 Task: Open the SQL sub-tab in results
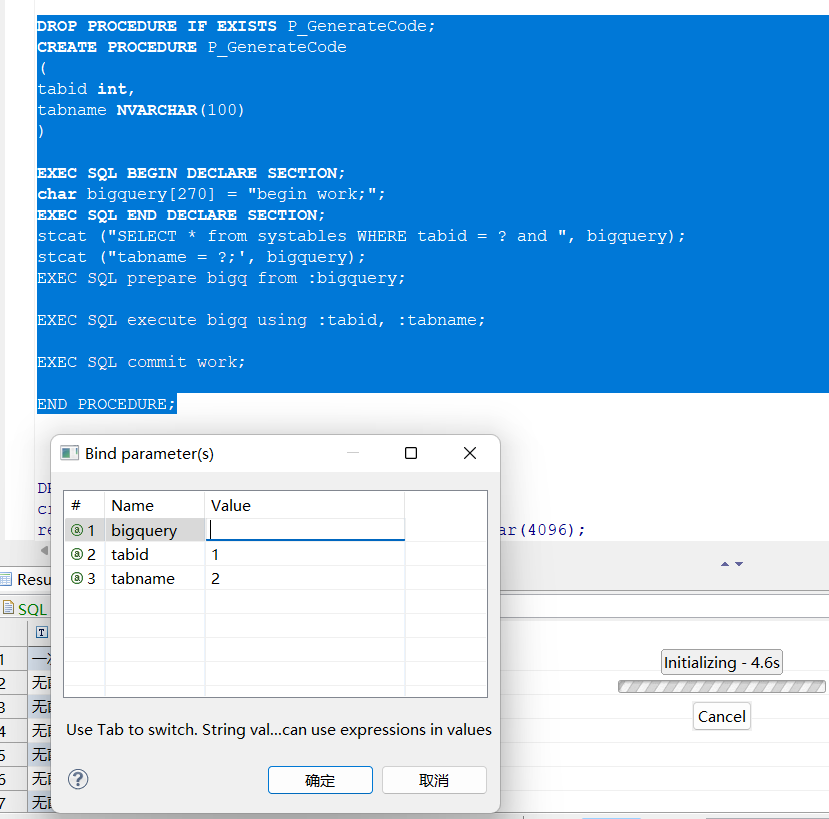tap(25, 609)
